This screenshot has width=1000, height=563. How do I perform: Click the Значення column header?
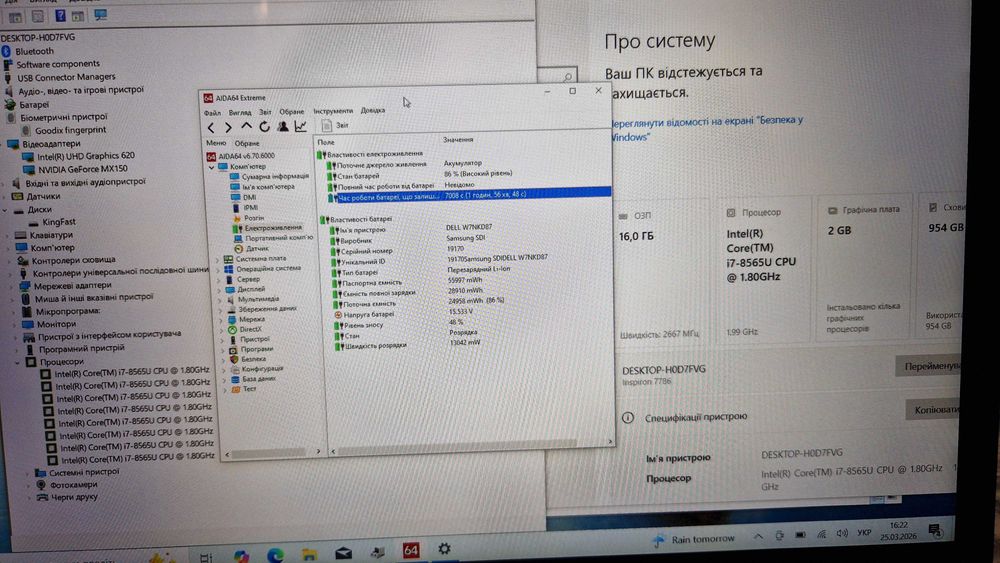(x=459, y=139)
